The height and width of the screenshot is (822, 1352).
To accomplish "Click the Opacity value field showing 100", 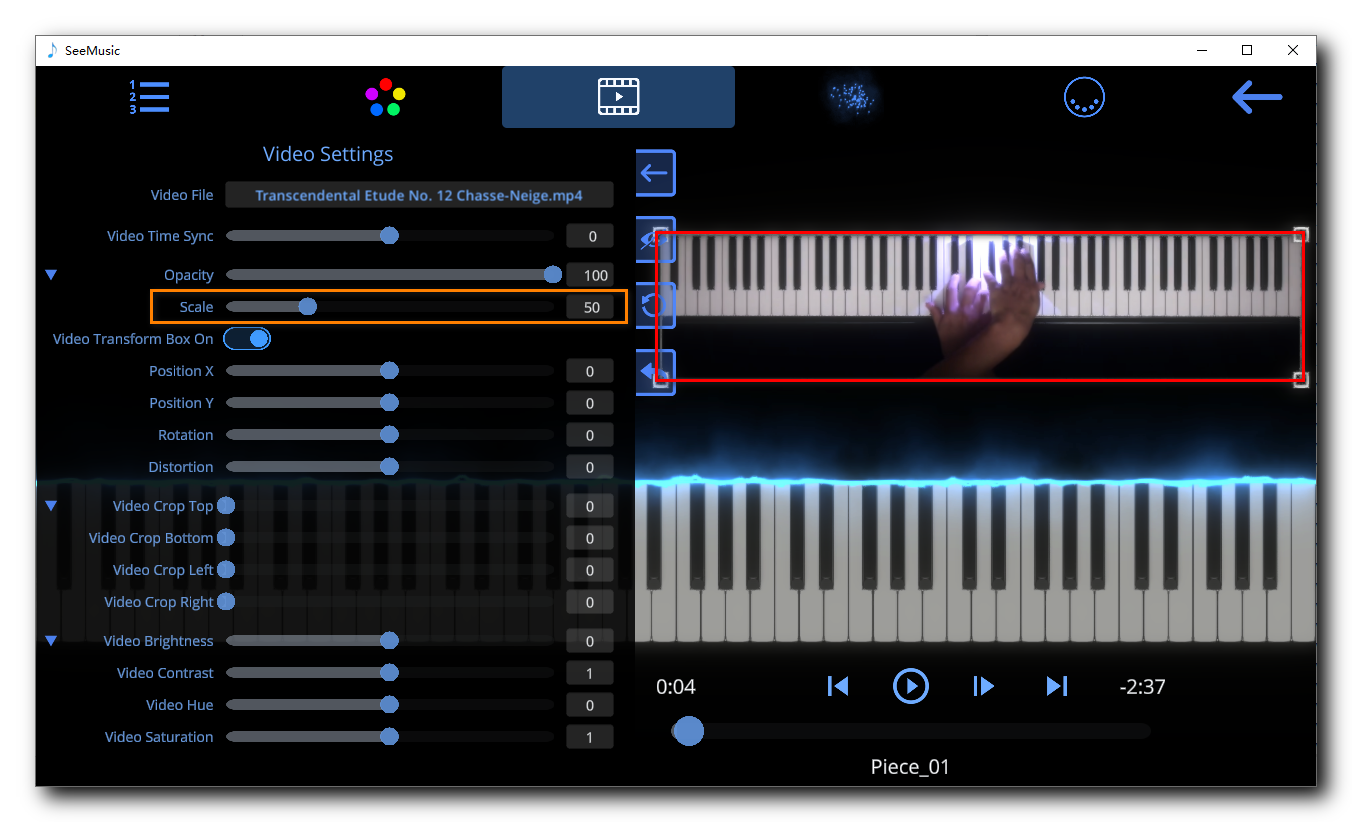I will pyautogui.click(x=590, y=275).
